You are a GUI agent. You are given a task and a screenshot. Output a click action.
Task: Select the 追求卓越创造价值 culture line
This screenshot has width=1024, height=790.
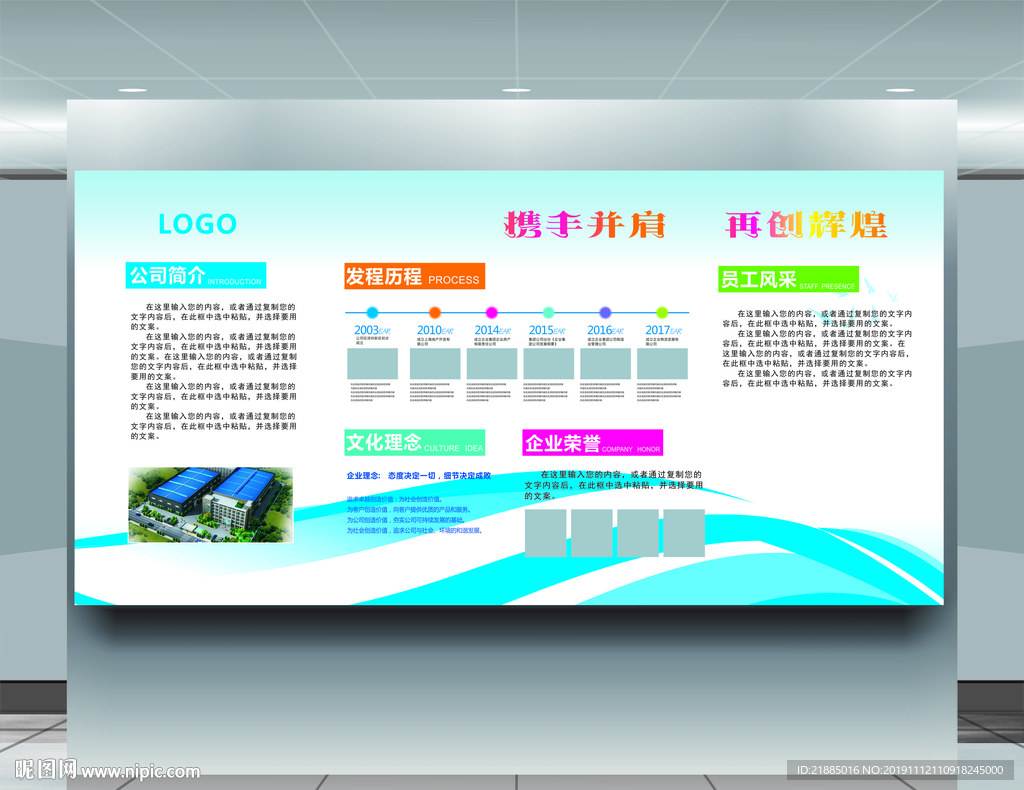[394, 499]
